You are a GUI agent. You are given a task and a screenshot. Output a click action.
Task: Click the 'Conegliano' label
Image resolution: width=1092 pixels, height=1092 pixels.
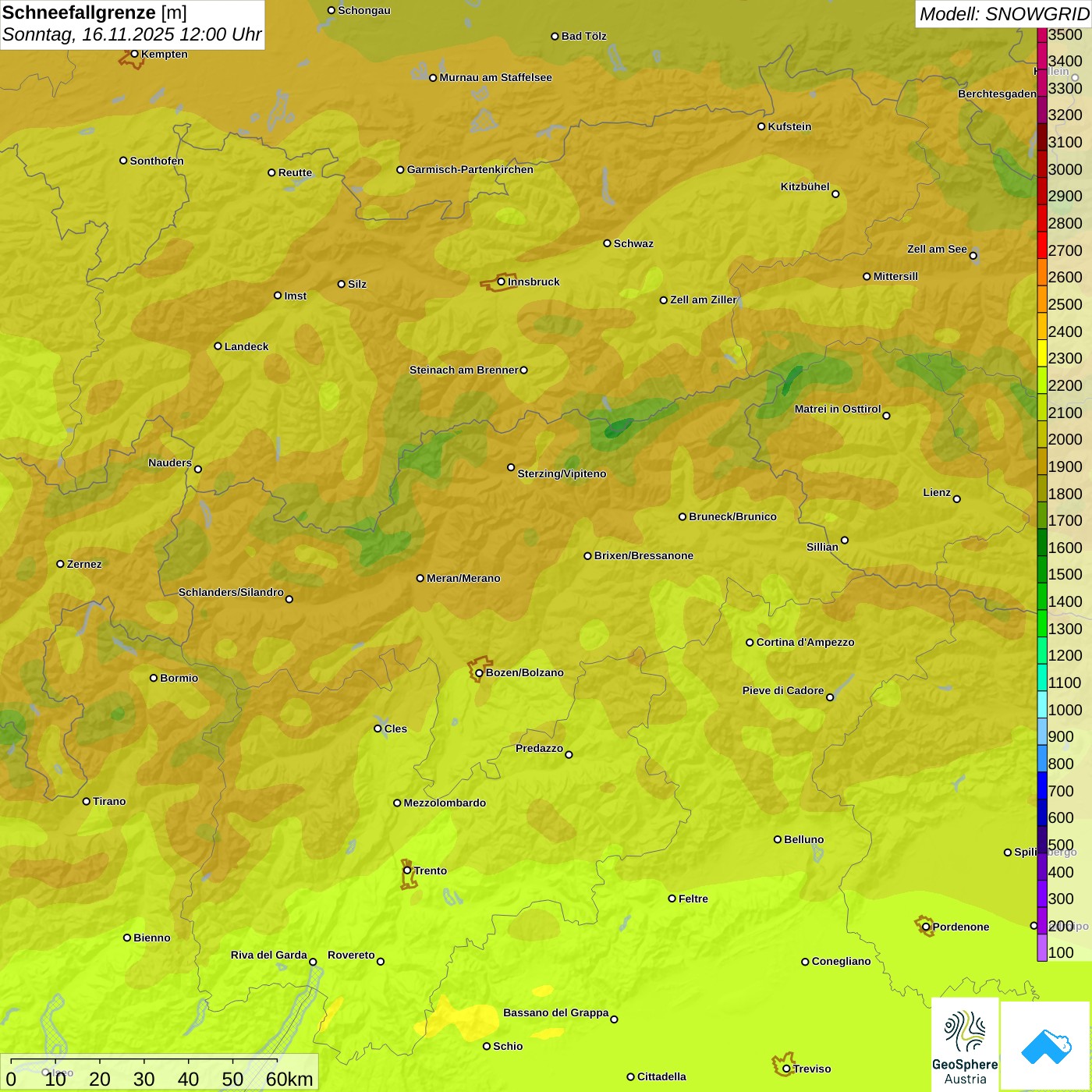click(x=841, y=961)
